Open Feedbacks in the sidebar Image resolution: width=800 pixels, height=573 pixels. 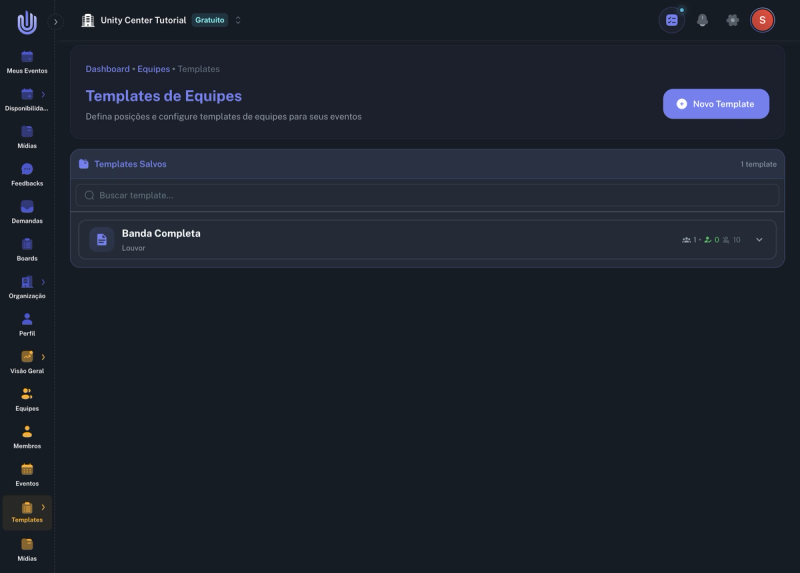pos(27,175)
